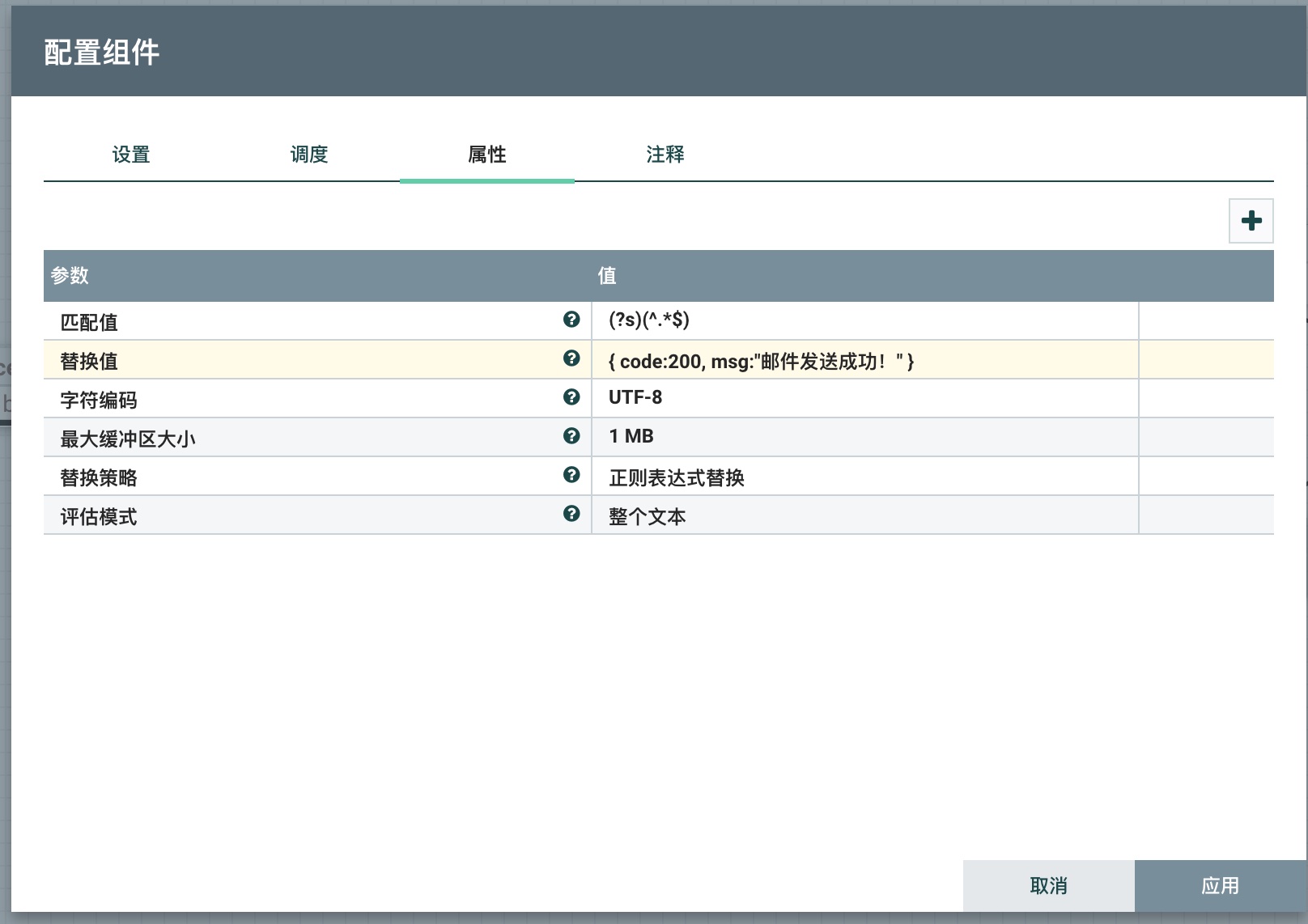The width and height of the screenshot is (1308, 924).
Task: Select the 属性 tab
Action: click(487, 155)
